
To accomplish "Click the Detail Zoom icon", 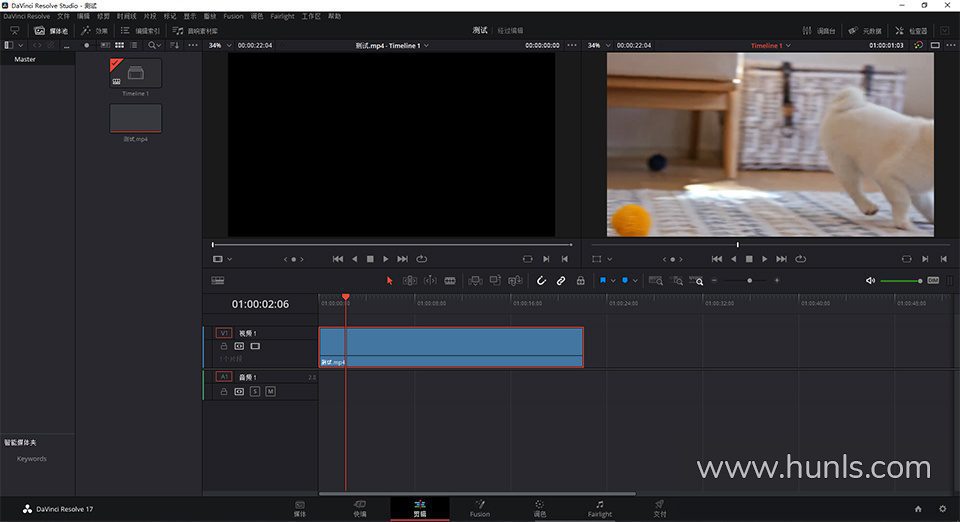I will pos(677,281).
